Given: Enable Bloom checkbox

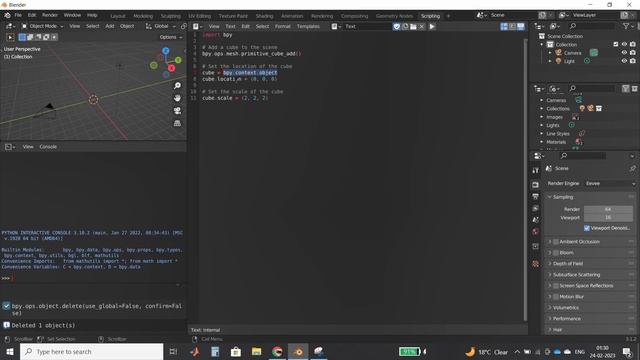Looking at the screenshot, I should point(556,253).
